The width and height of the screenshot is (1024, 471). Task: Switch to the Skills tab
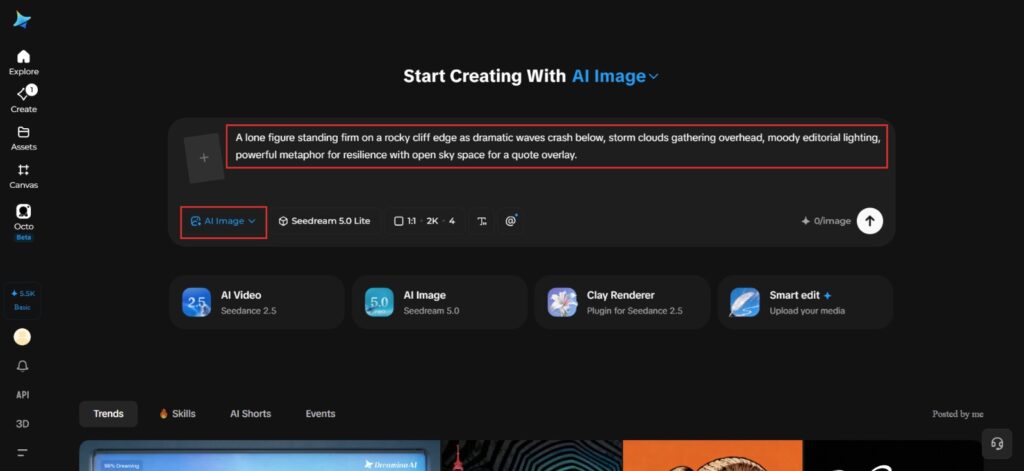click(178, 414)
